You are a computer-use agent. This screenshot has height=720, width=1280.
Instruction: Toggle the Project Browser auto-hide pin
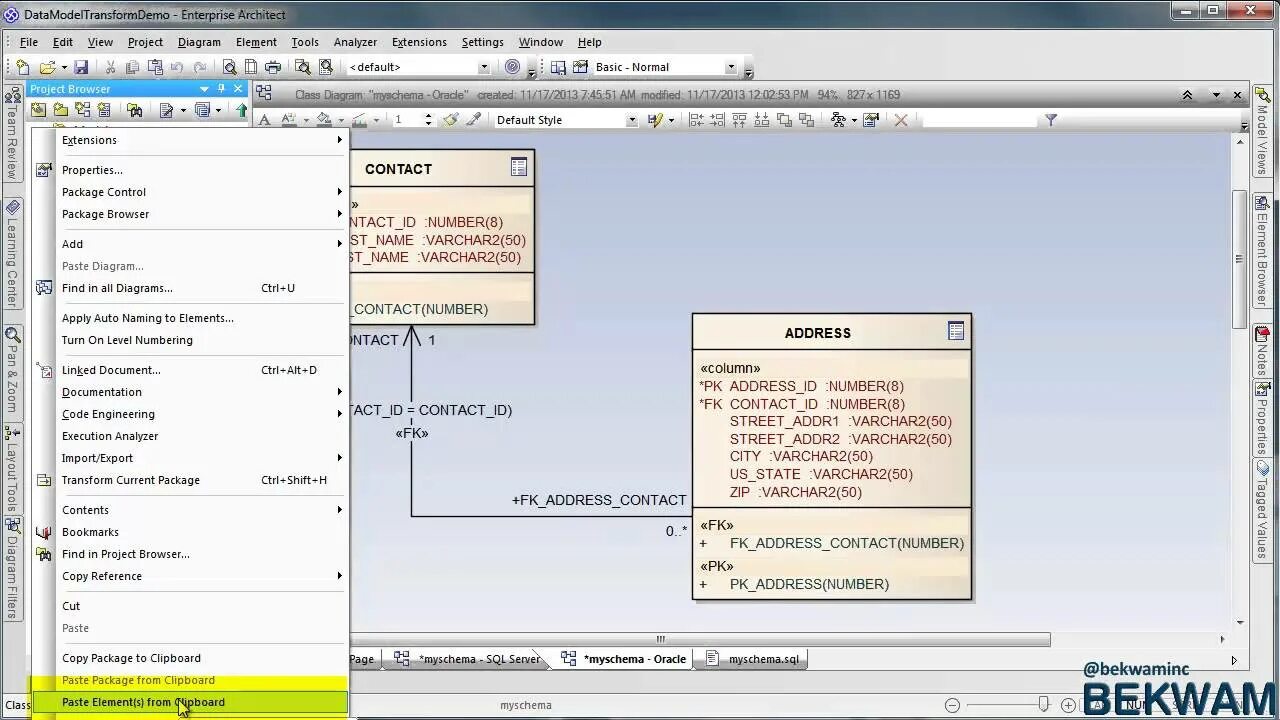click(x=221, y=89)
